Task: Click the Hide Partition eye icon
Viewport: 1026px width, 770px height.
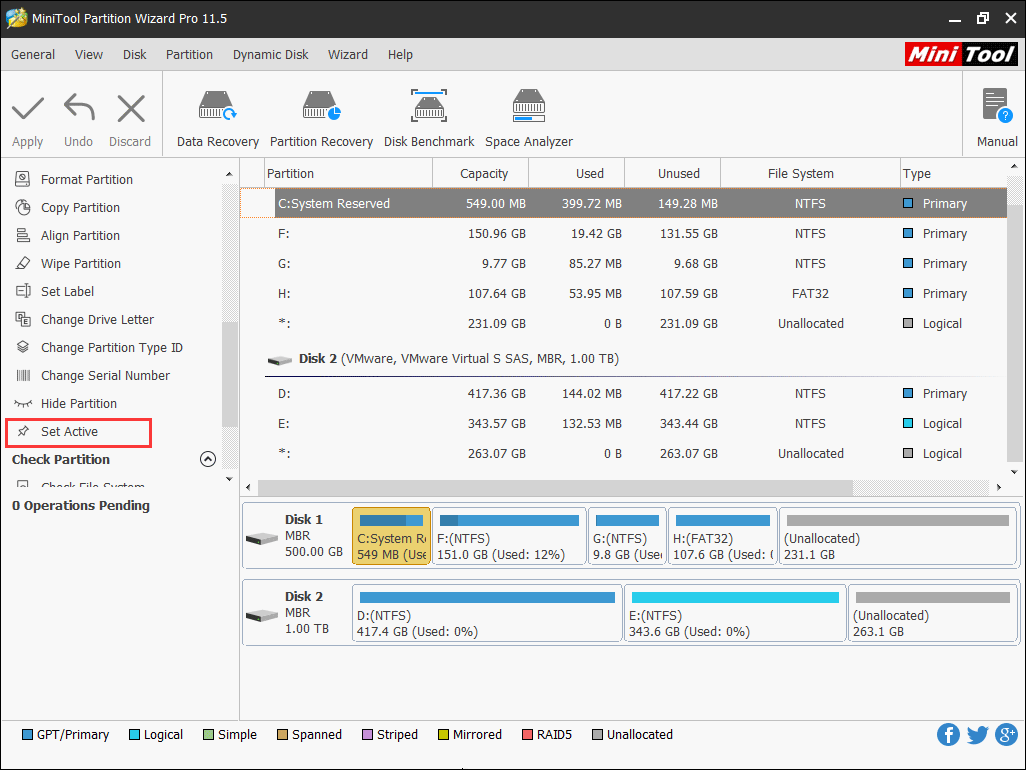Action: coord(23,404)
